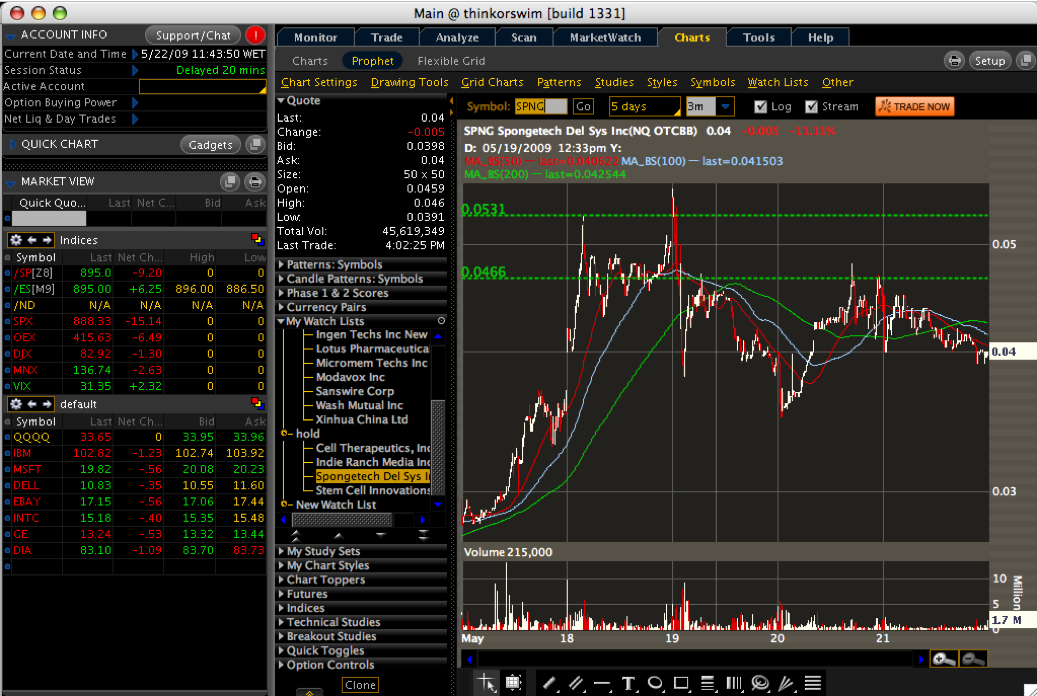Click the Gadgets button

[210, 145]
